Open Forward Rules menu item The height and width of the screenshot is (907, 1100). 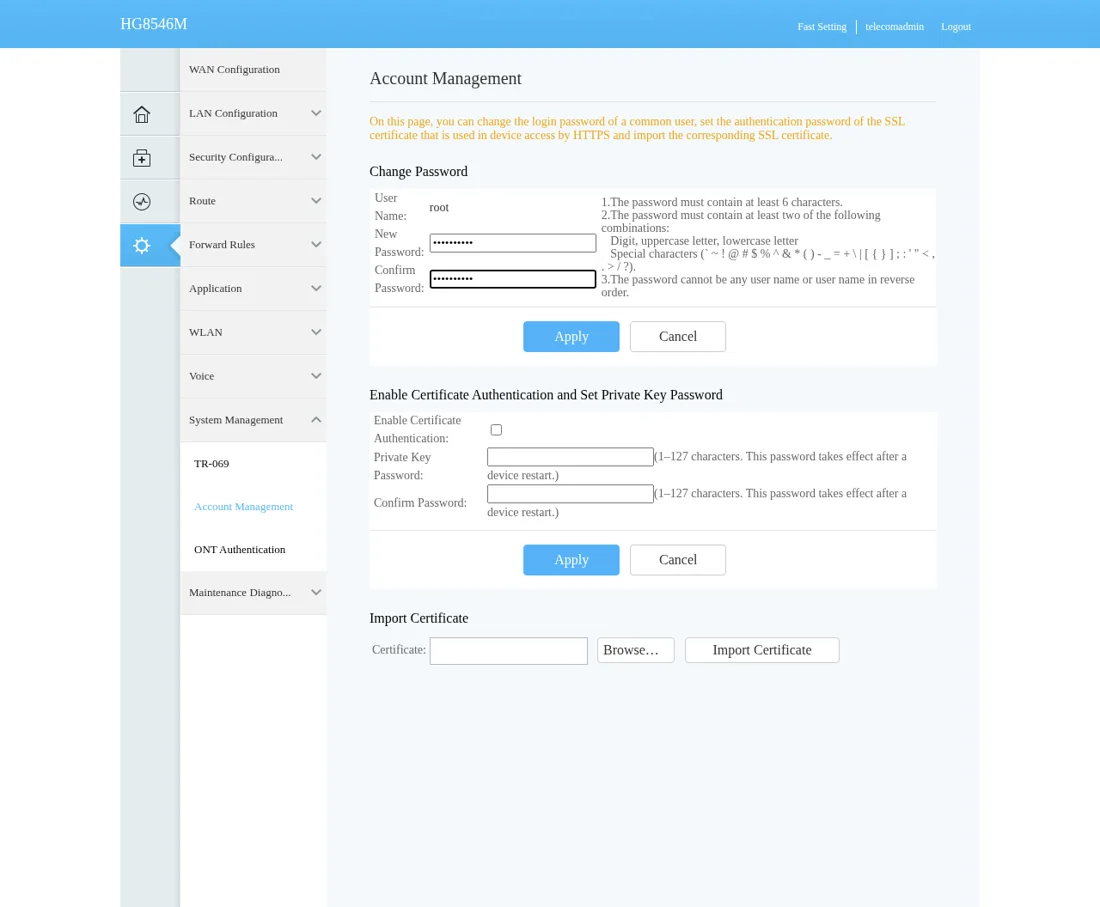pyautogui.click(x=253, y=245)
